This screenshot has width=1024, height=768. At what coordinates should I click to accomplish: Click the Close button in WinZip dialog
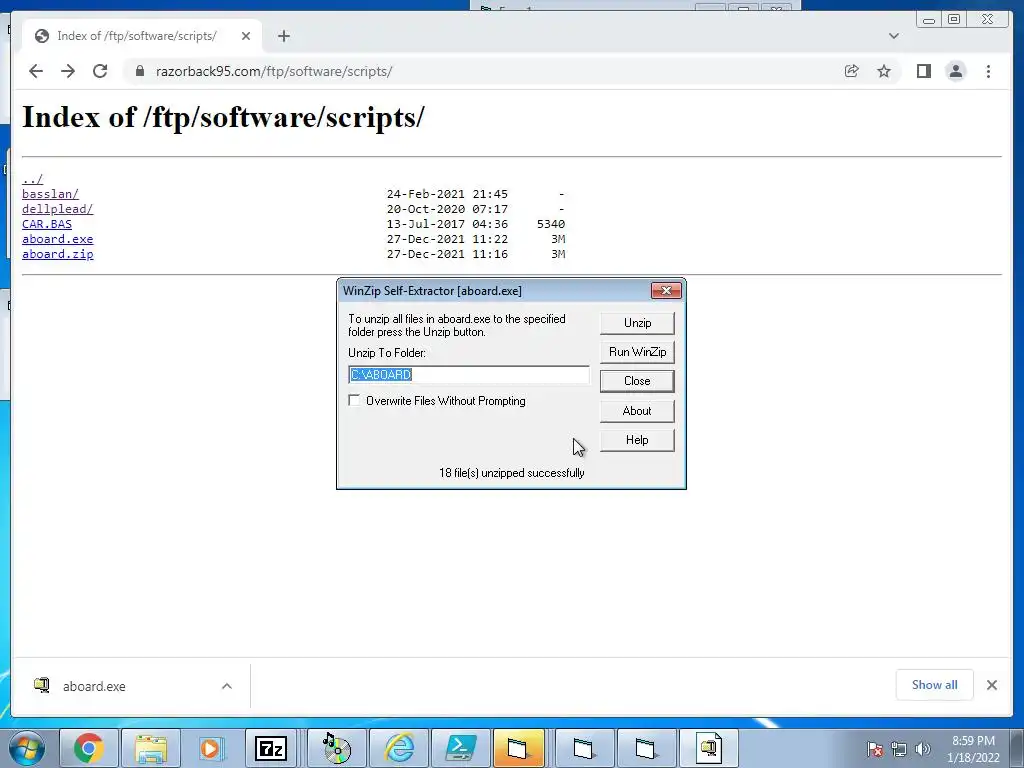pos(637,381)
